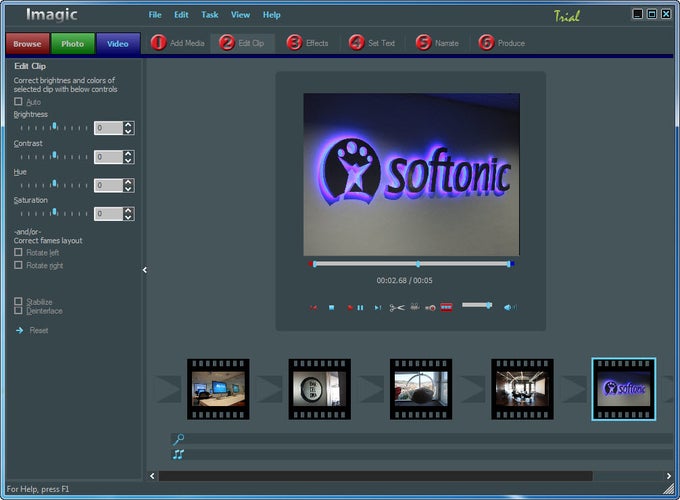The height and width of the screenshot is (500, 680).
Task: Click the movie camera icon
Action: tap(415, 307)
